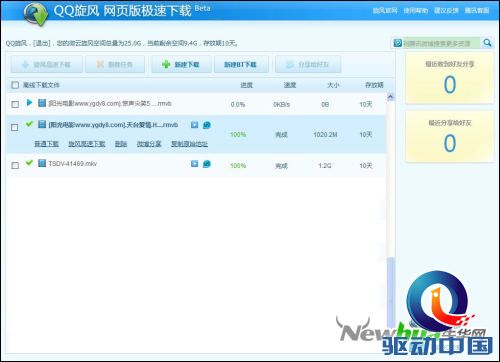Click share icon on TSDV-41469.mkv row
Image resolution: width=500 pixels, height=362 pixels.
(x=207, y=164)
